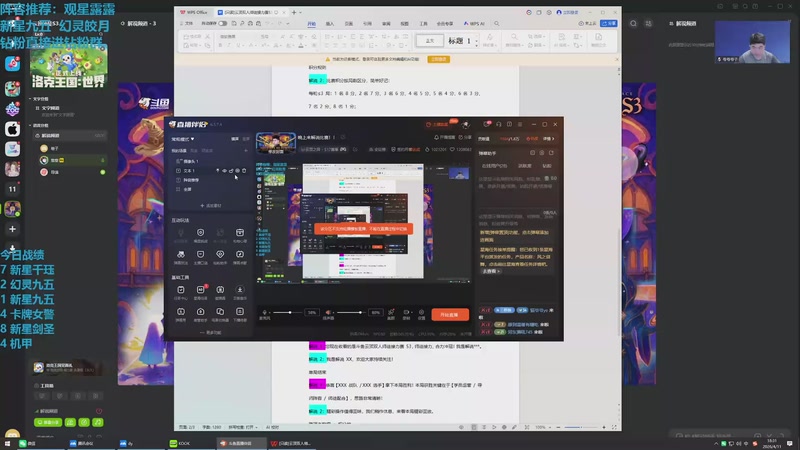Add a server with plus icon
Screen dimensions: 800x450
pyautogui.click(x=12, y=229)
